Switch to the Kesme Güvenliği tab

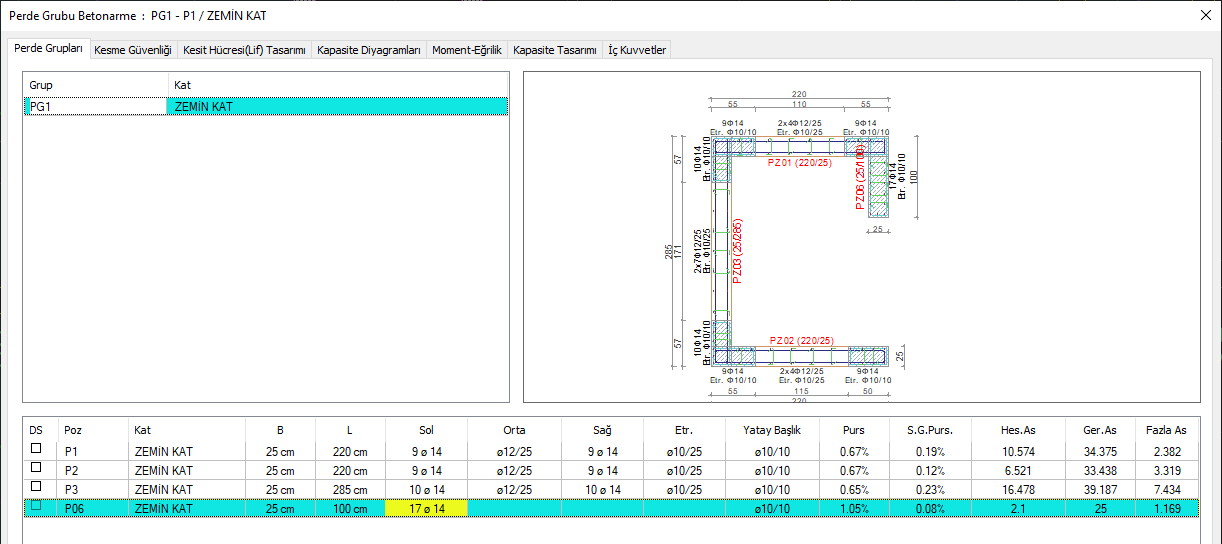click(x=133, y=50)
